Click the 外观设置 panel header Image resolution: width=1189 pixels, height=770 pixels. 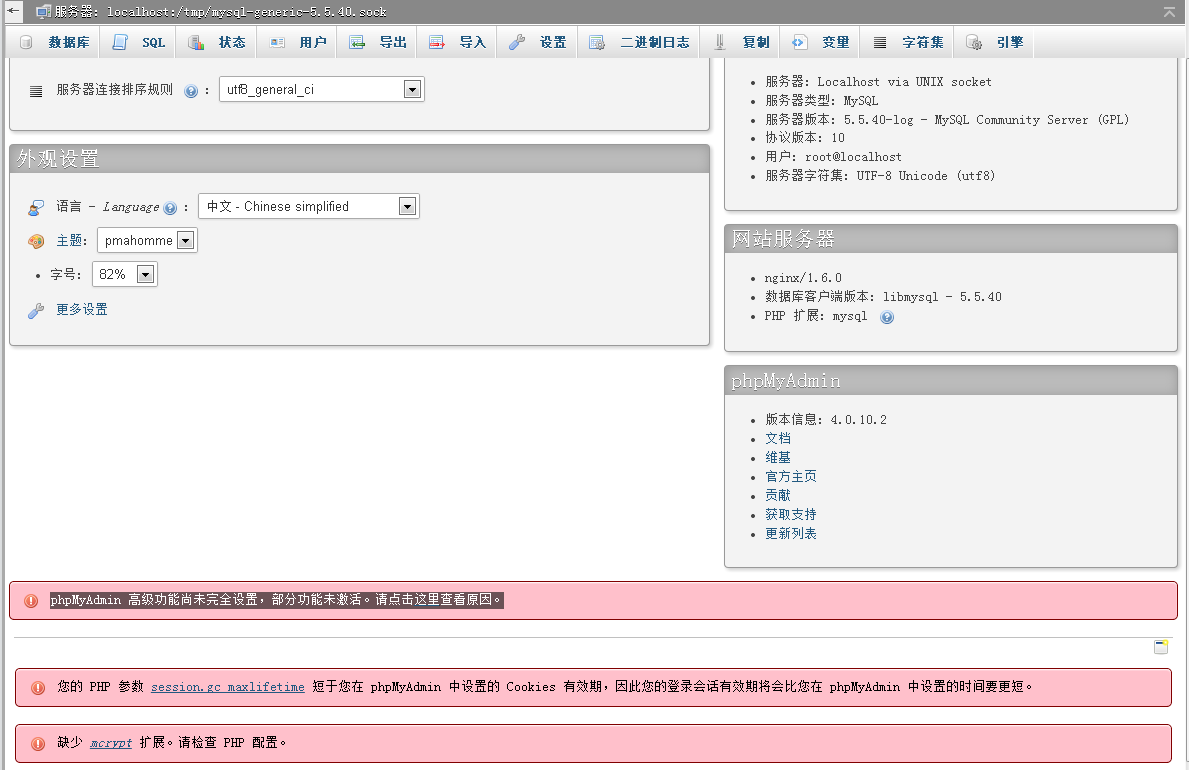click(x=359, y=159)
